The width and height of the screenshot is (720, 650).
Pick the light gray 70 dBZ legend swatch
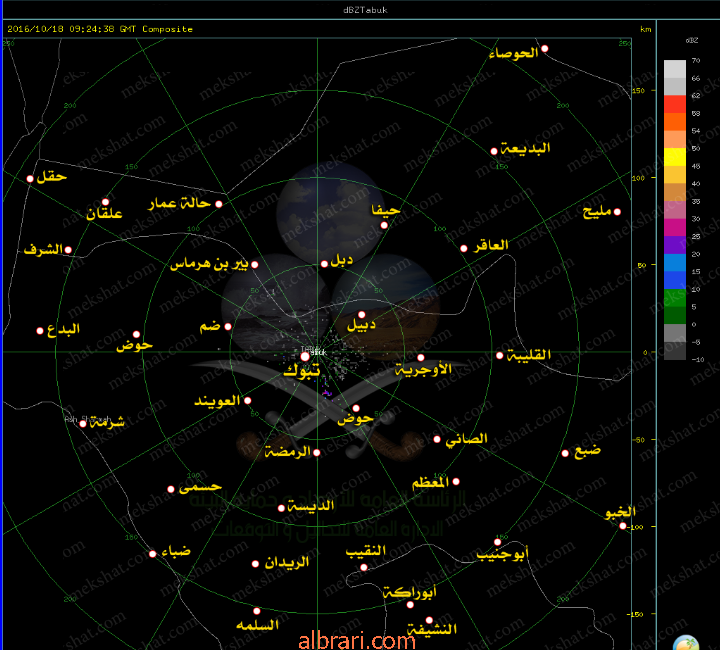tap(675, 69)
